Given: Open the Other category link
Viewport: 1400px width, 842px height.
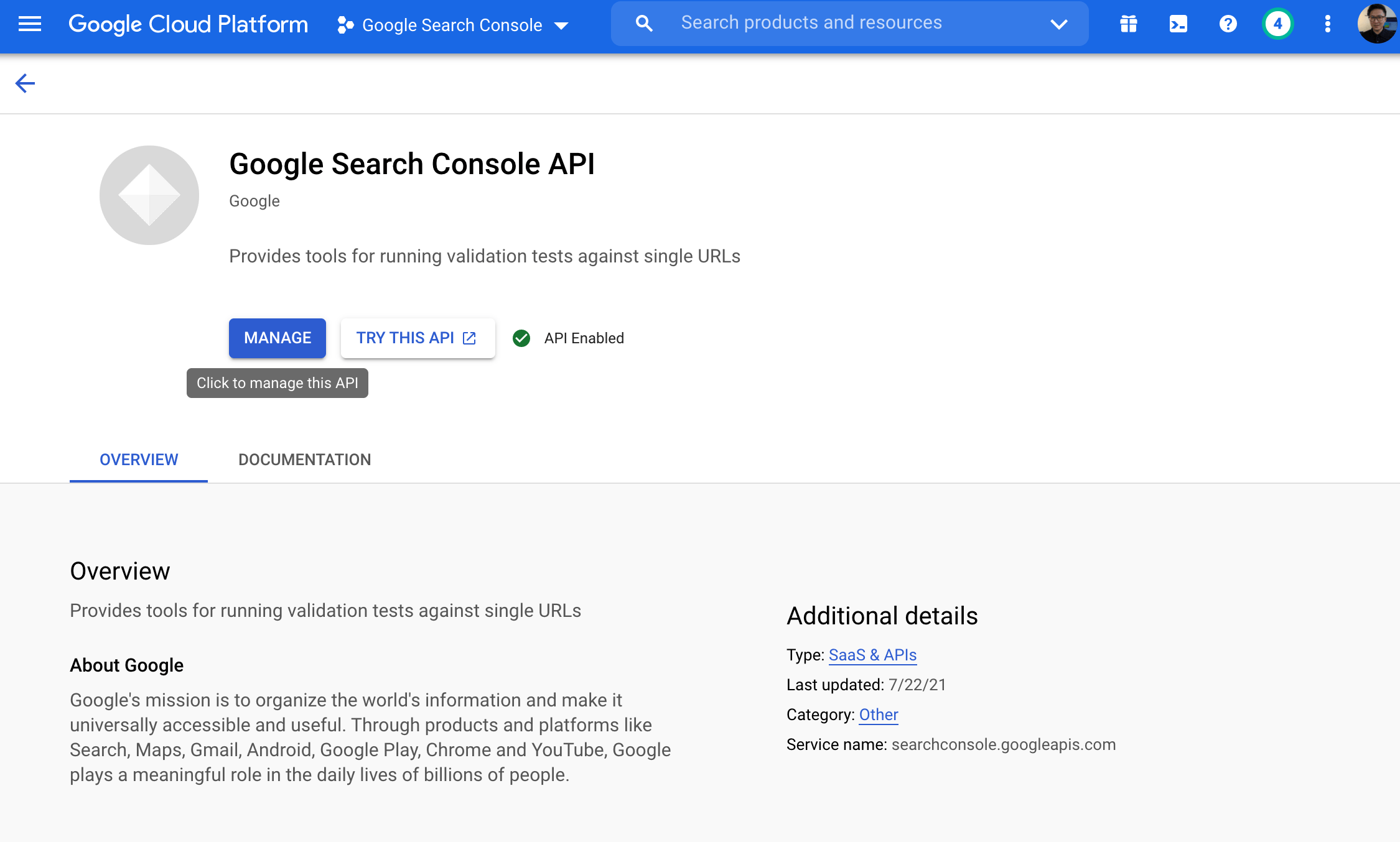Looking at the screenshot, I should click(879, 715).
